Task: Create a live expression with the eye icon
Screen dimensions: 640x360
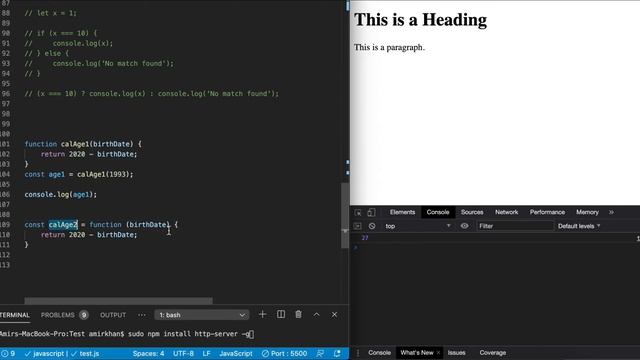Action: click(464, 226)
